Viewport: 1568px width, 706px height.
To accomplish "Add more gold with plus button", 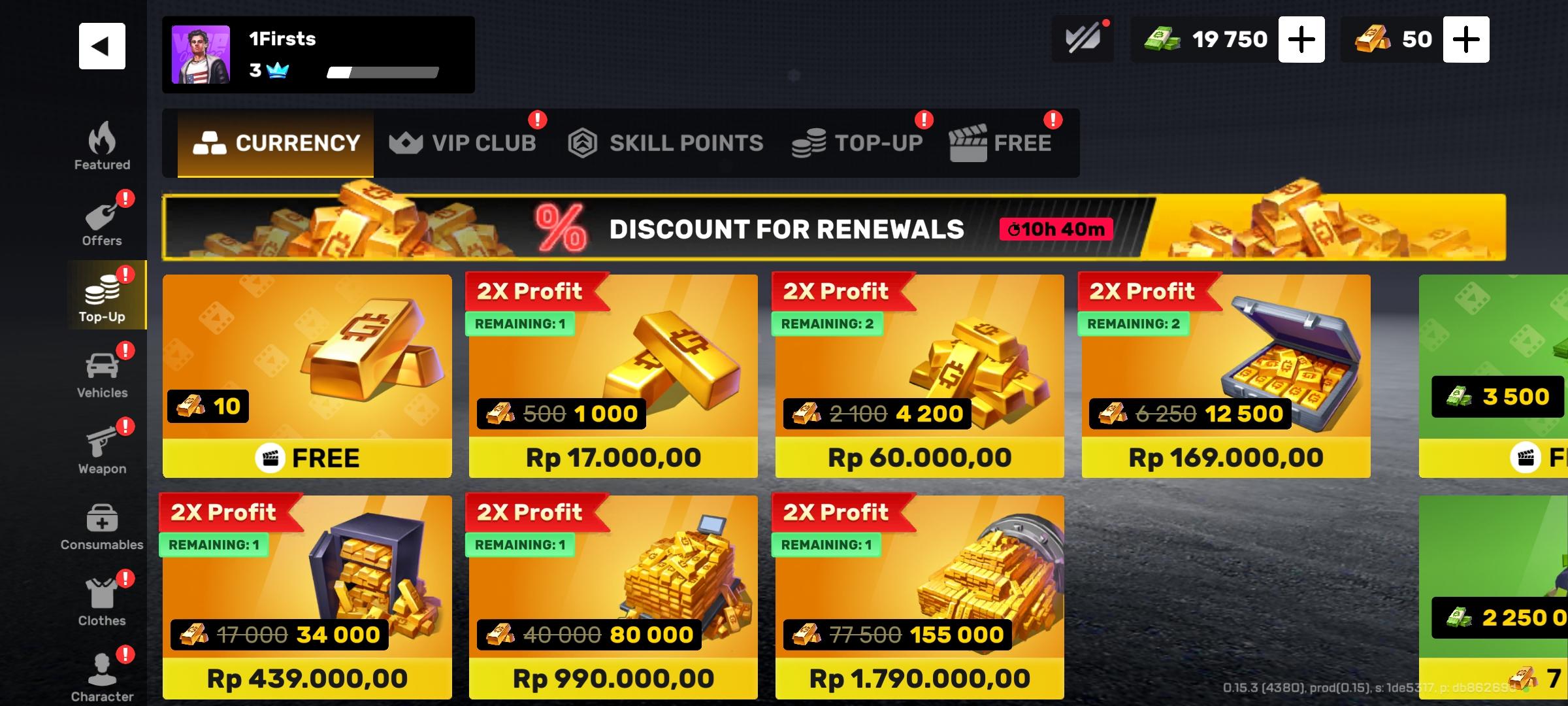I will point(1466,40).
